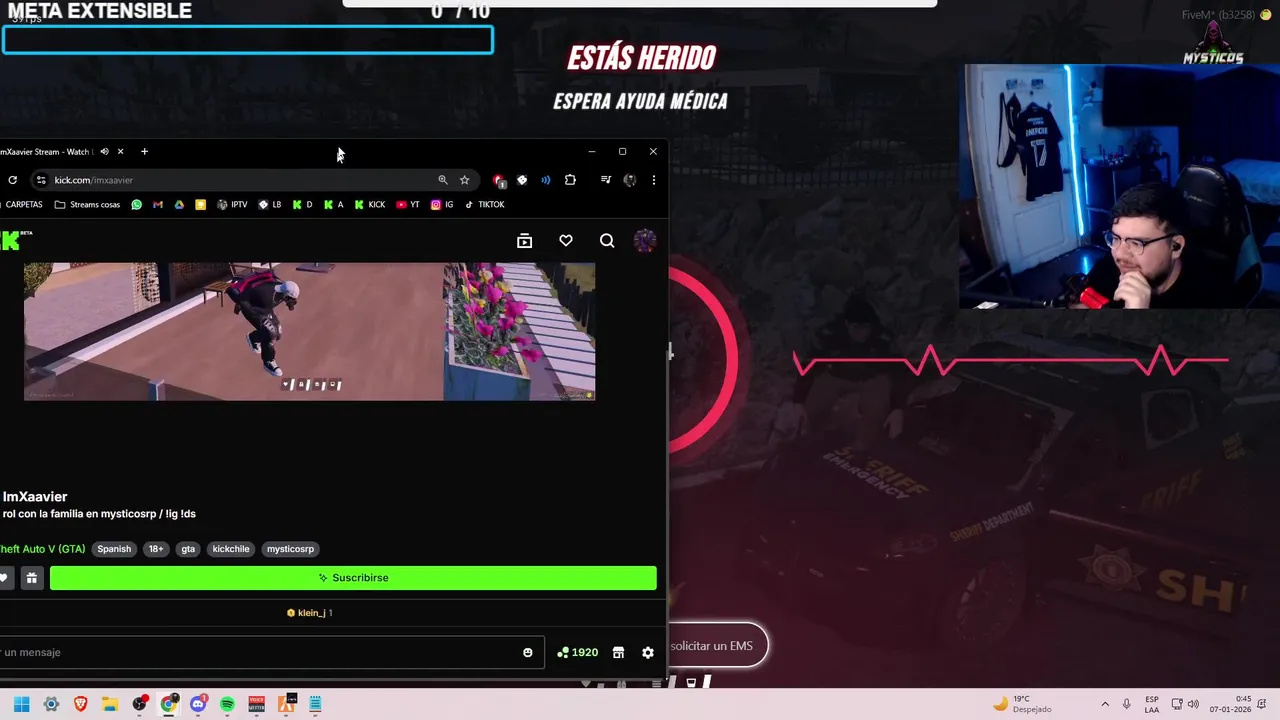Open the WhatsApp bookmark

[137, 205]
